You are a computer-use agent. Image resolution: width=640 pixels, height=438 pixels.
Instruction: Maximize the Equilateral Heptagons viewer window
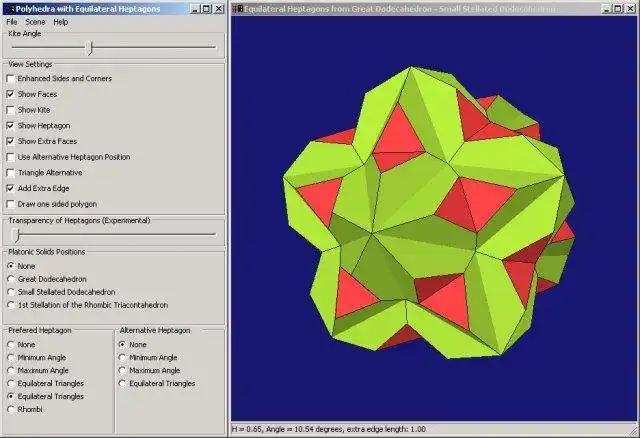[617, 9]
